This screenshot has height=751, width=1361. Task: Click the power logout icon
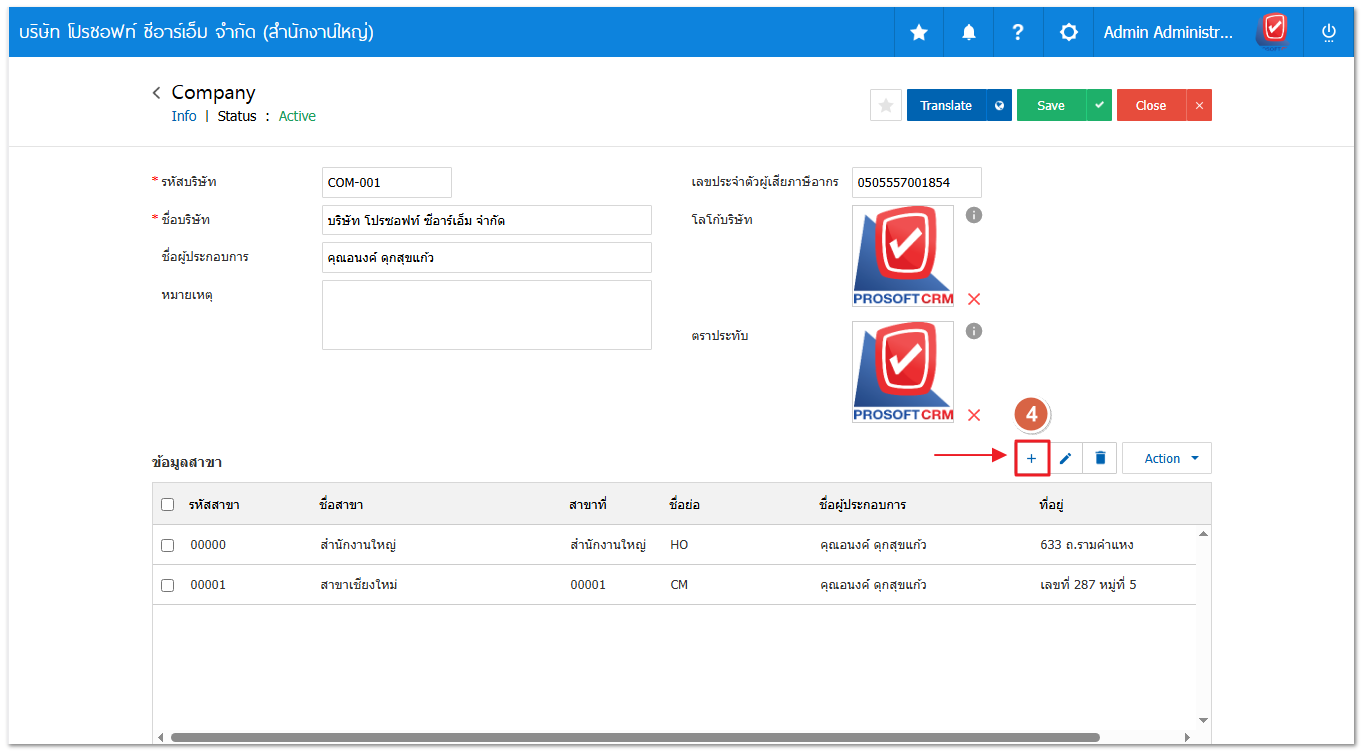[x=1329, y=32]
